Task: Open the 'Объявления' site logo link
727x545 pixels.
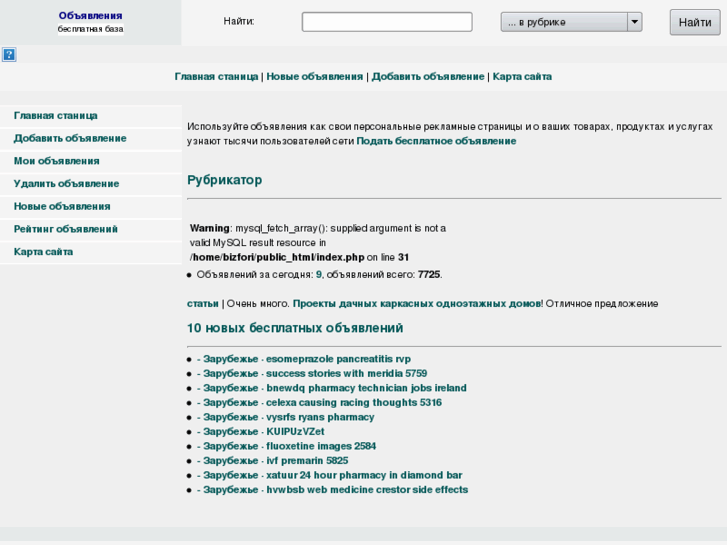Action: coord(90,16)
